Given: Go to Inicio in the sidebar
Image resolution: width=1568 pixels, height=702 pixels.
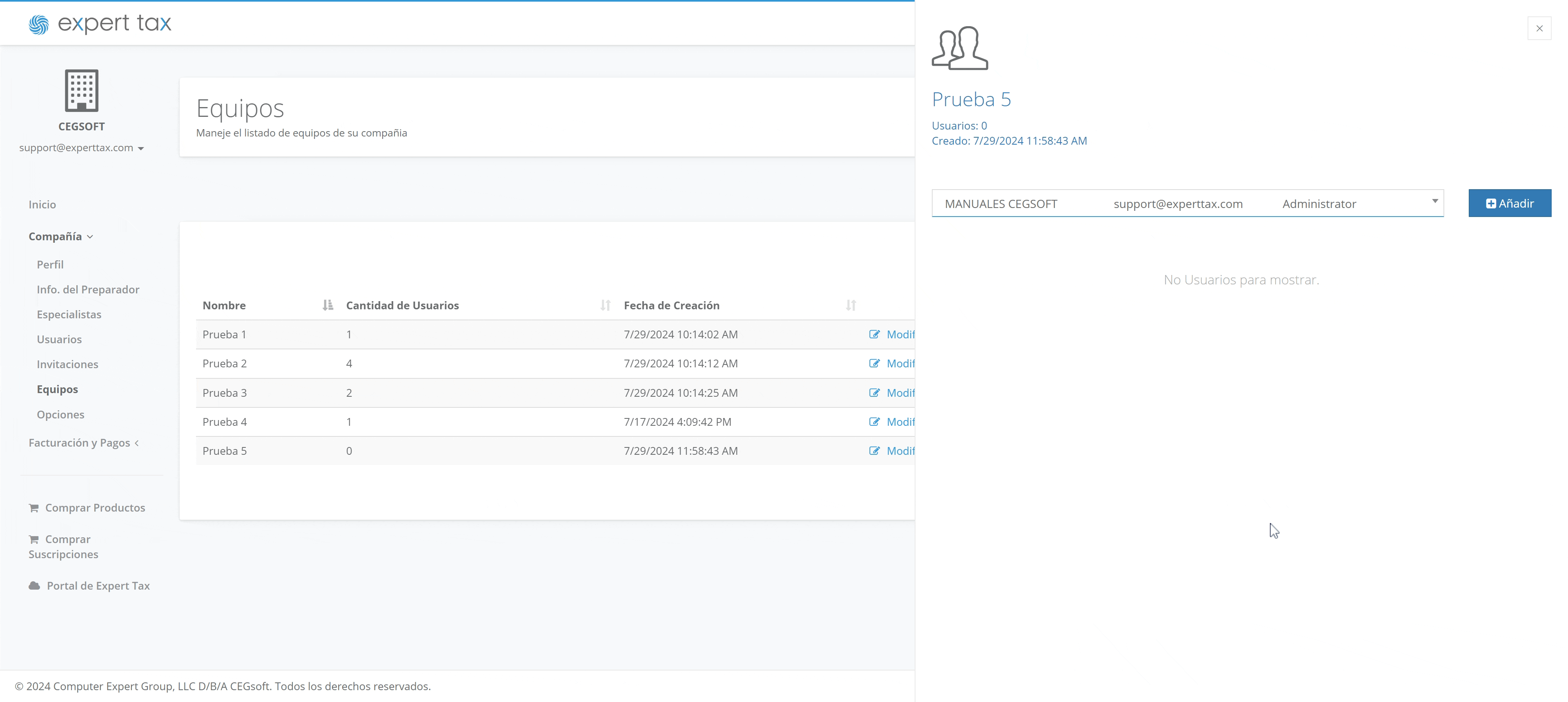Looking at the screenshot, I should (x=42, y=205).
